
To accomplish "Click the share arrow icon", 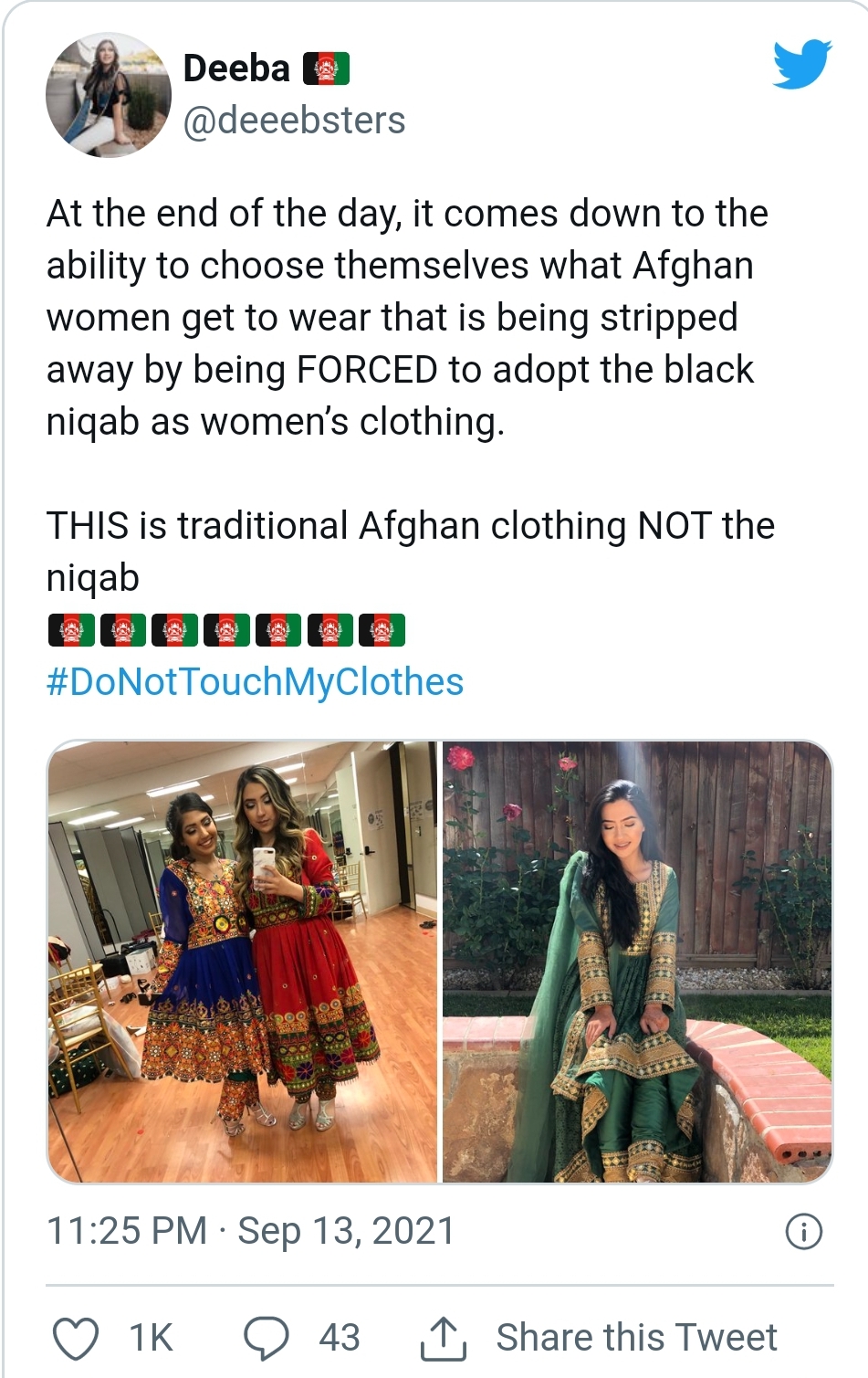I will coord(443,1338).
